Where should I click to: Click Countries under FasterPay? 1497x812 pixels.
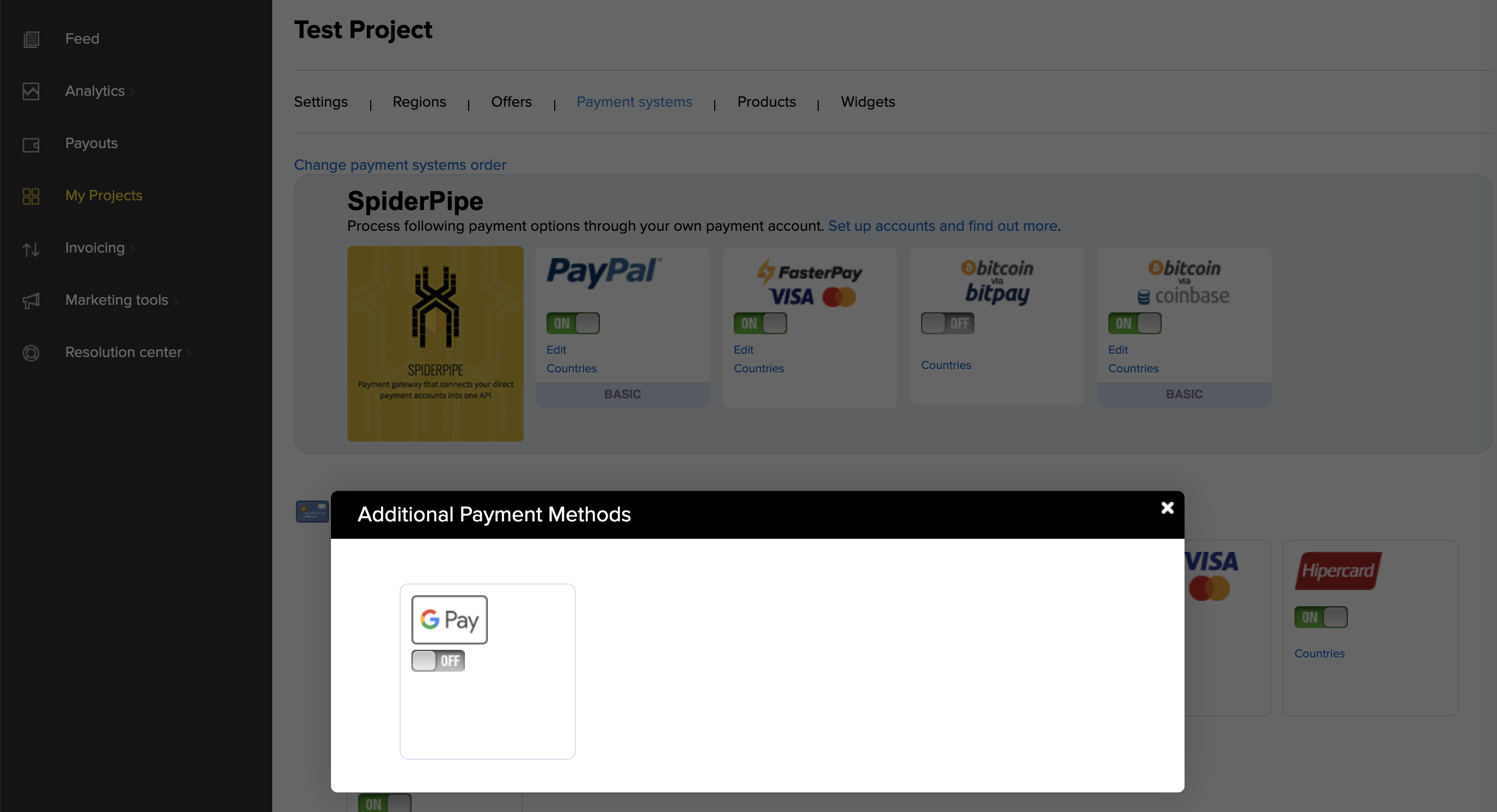point(758,368)
